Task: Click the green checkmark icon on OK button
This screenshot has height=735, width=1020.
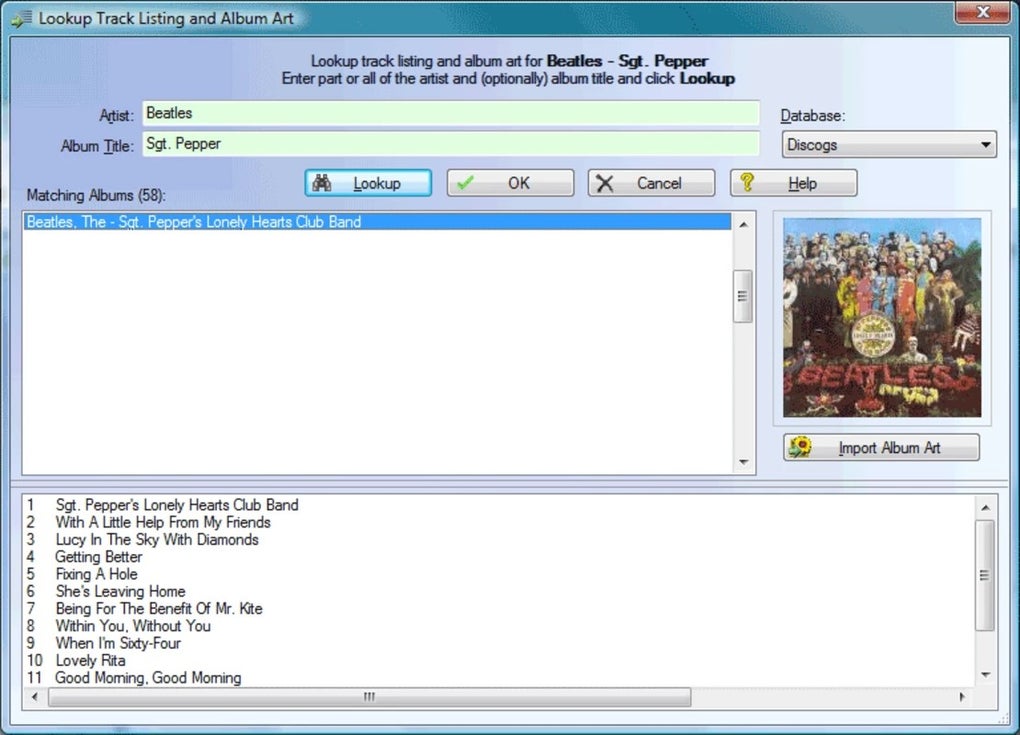Action: [x=467, y=182]
